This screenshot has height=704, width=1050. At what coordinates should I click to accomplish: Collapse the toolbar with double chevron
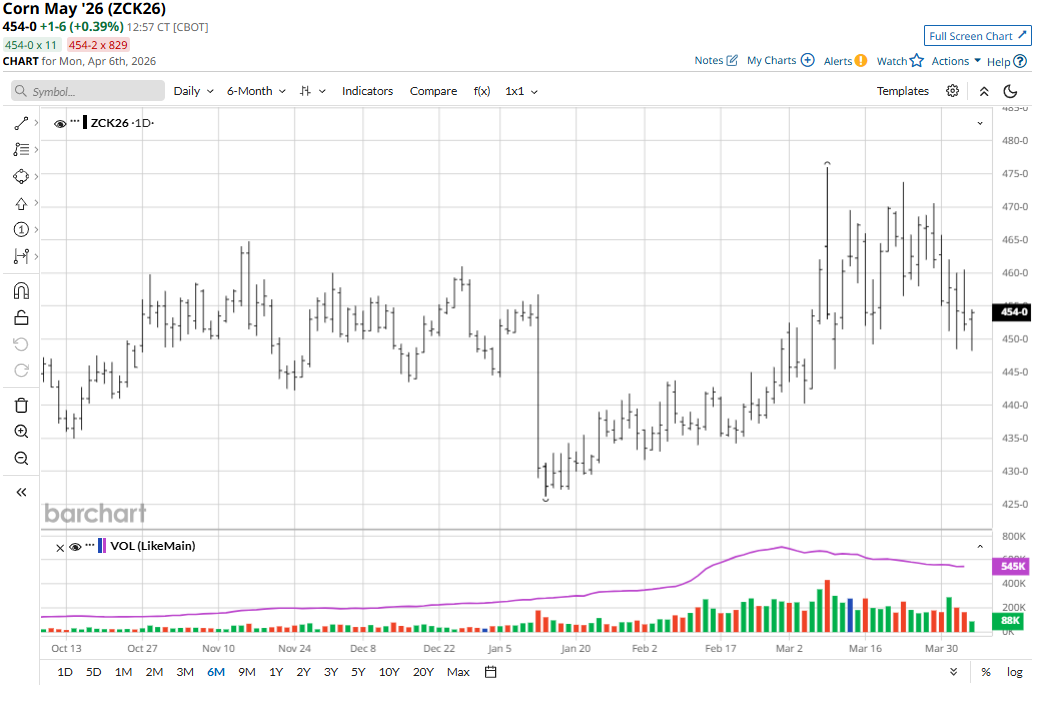pos(984,91)
